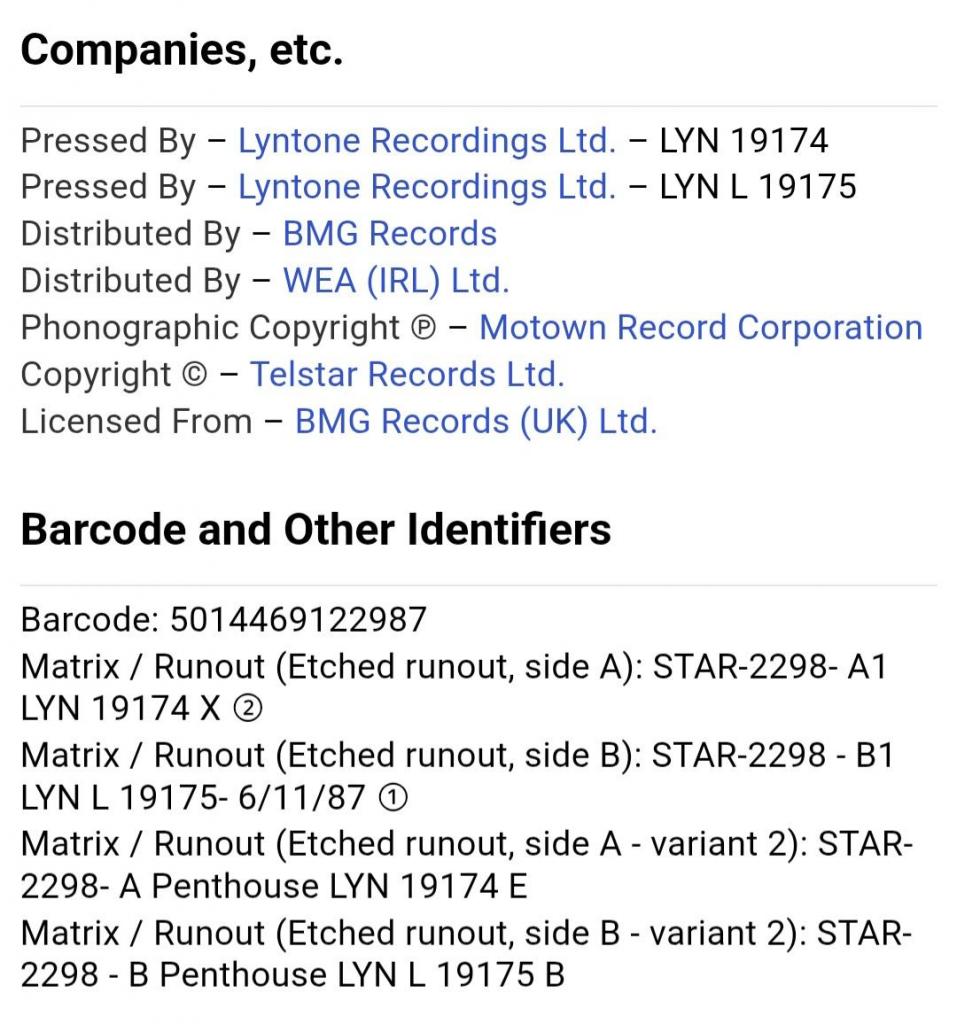Open Lyntone Recordings link beside LYN 19174

pos(426,141)
